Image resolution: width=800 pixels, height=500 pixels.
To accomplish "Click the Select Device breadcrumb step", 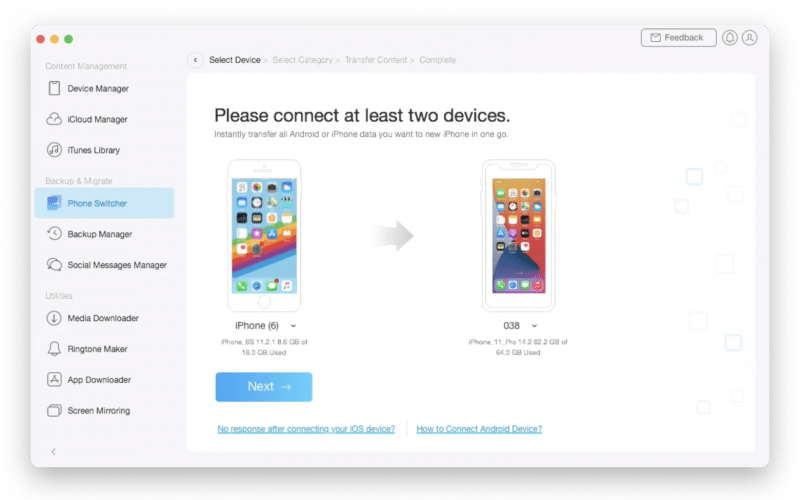I will [x=234, y=60].
